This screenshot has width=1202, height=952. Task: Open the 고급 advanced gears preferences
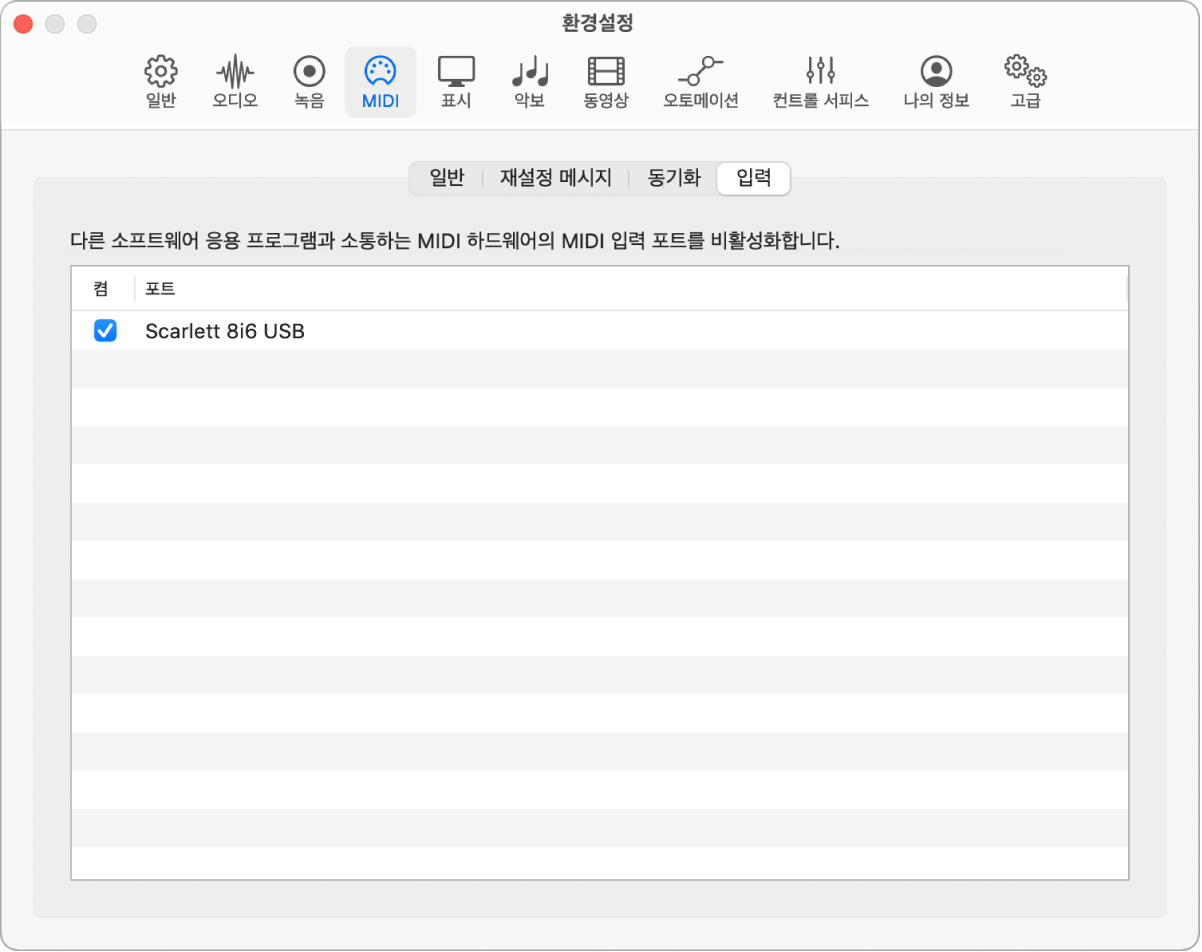(1025, 82)
